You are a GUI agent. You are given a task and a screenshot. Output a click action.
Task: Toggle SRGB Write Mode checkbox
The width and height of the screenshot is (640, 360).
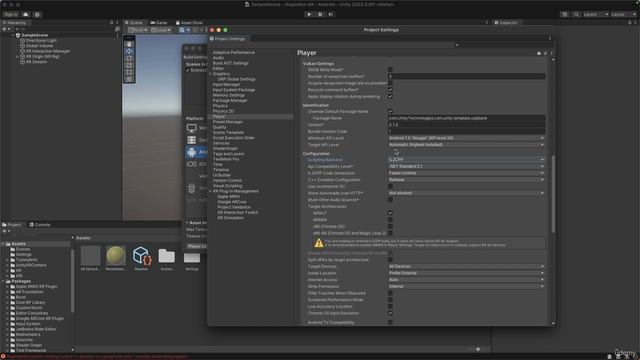pyautogui.click(x=390, y=69)
